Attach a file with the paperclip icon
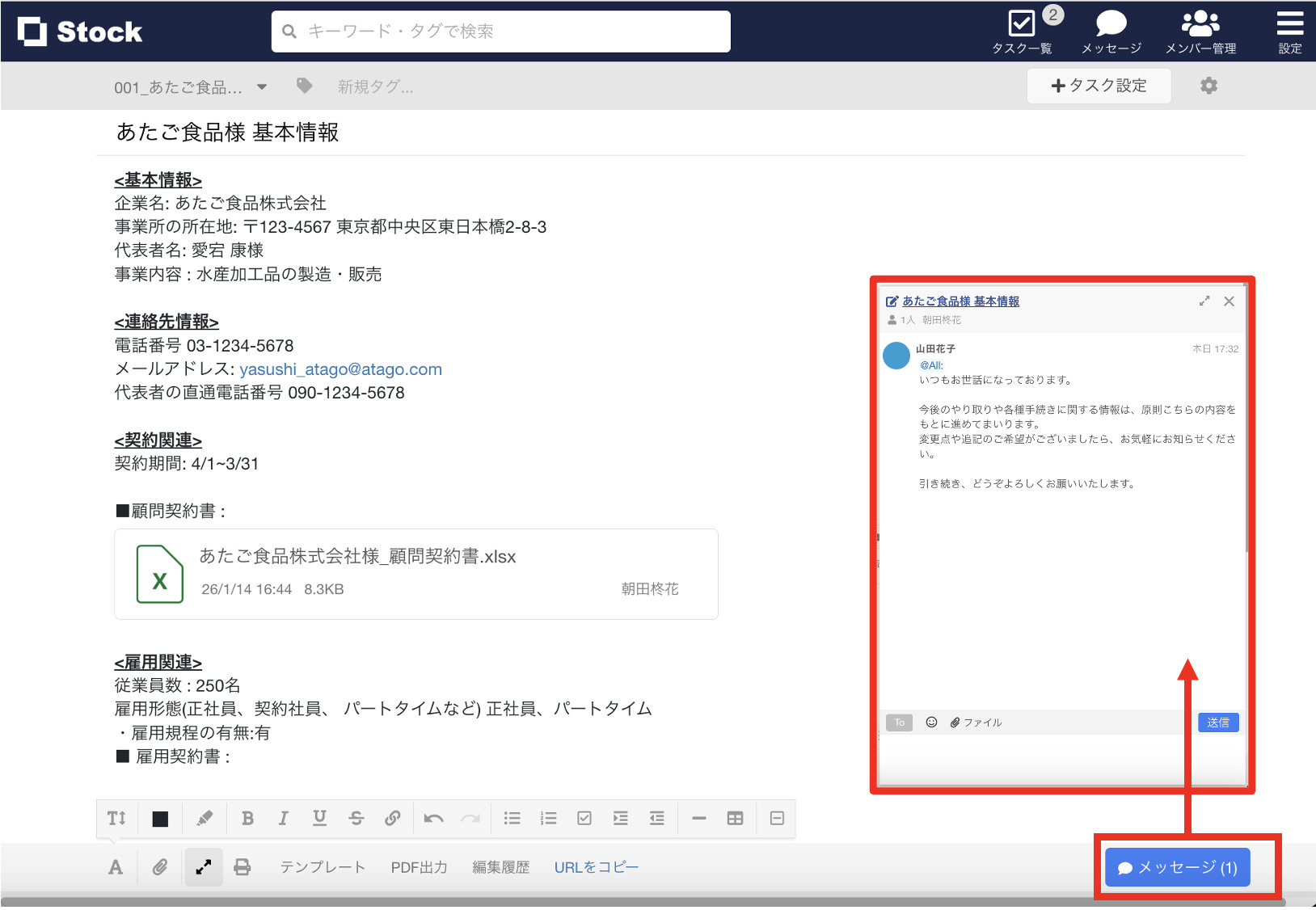This screenshot has height=910, width=1316. pos(158,866)
